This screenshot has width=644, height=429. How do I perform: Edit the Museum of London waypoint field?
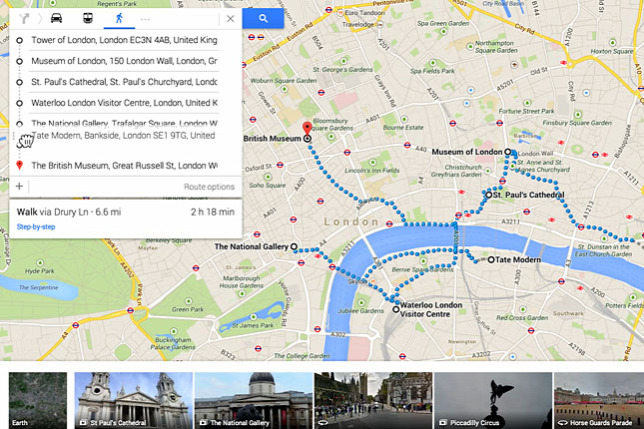[124, 61]
